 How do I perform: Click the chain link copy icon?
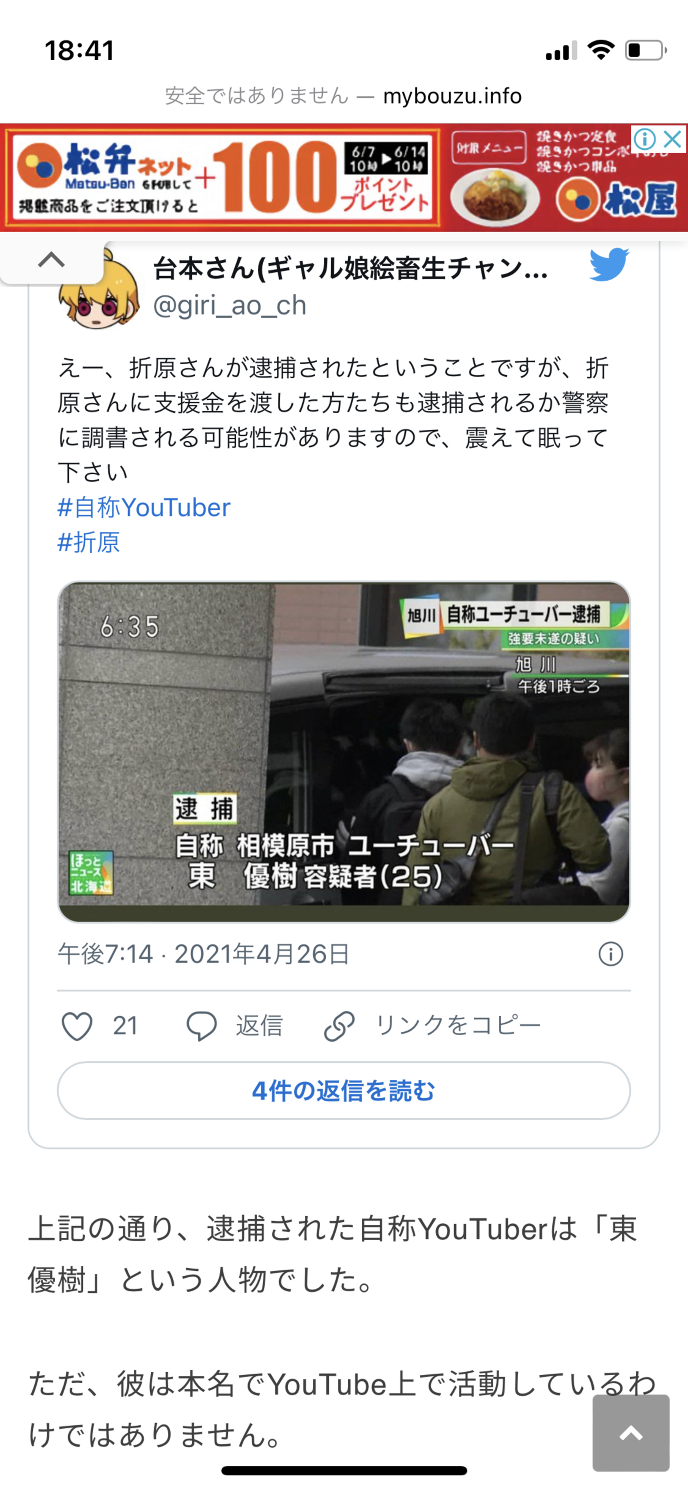coord(340,1026)
